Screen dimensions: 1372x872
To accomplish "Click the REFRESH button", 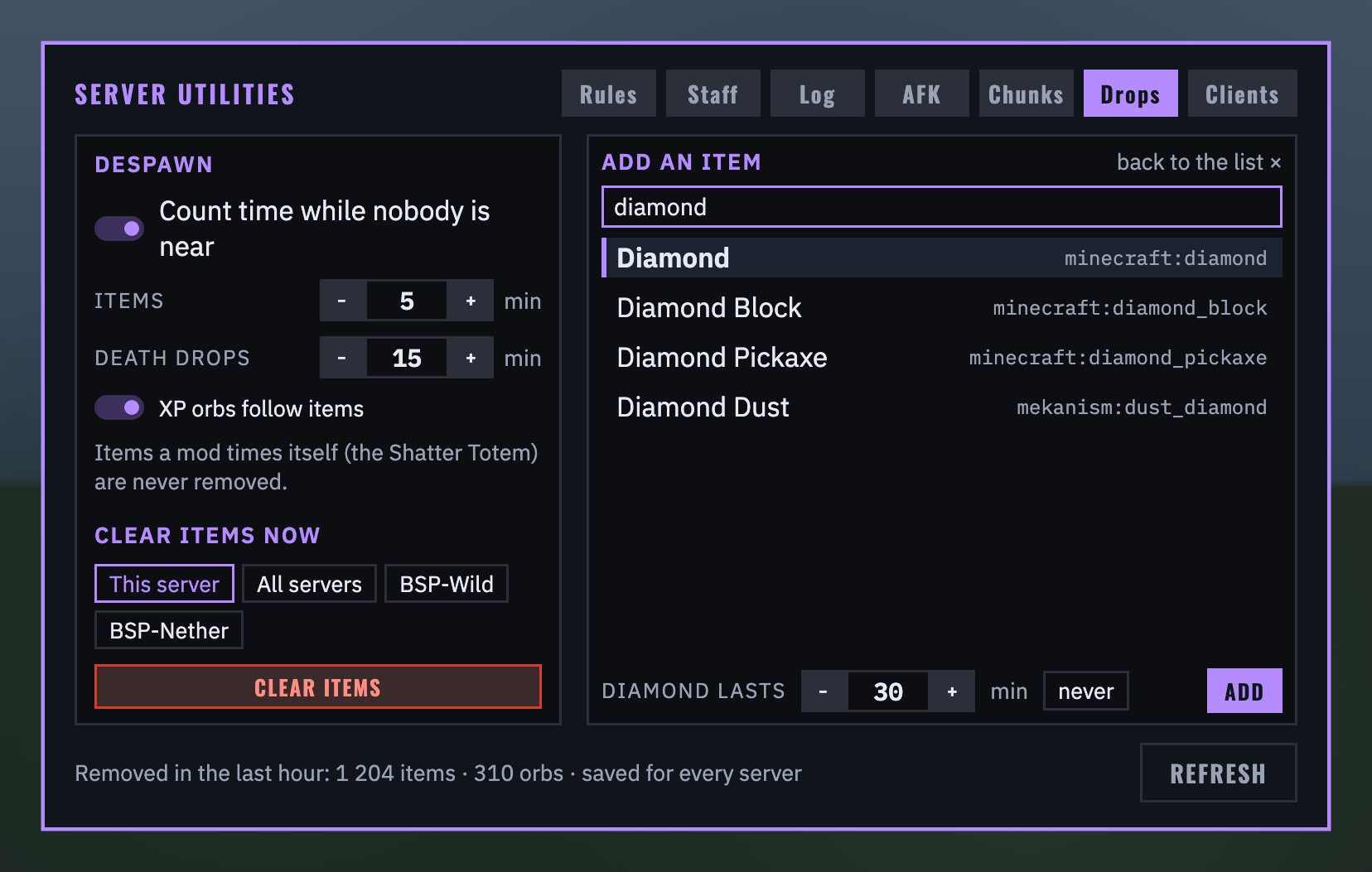I will click(x=1219, y=773).
